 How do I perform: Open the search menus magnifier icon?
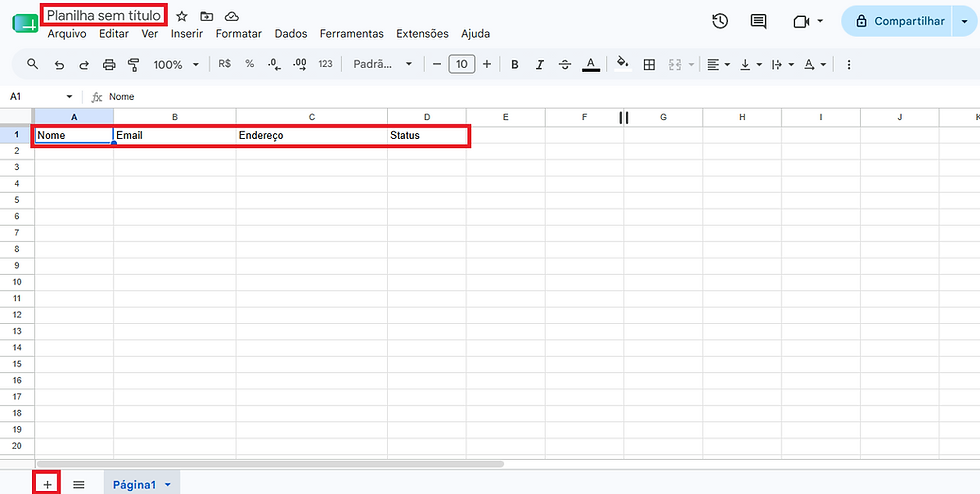pyautogui.click(x=32, y=64)
